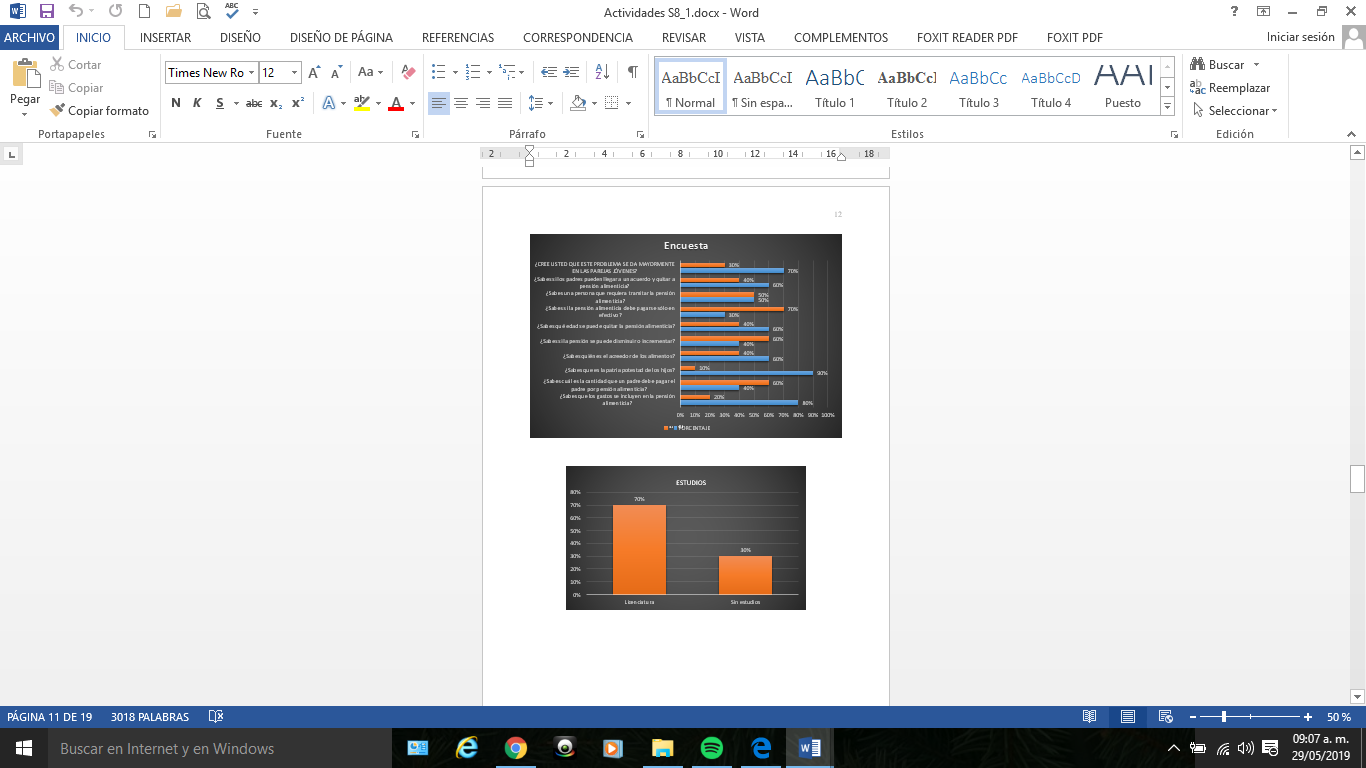Click the font color red swatch button
This screenshot has height=768, width=1366.
tap(396, 103)
